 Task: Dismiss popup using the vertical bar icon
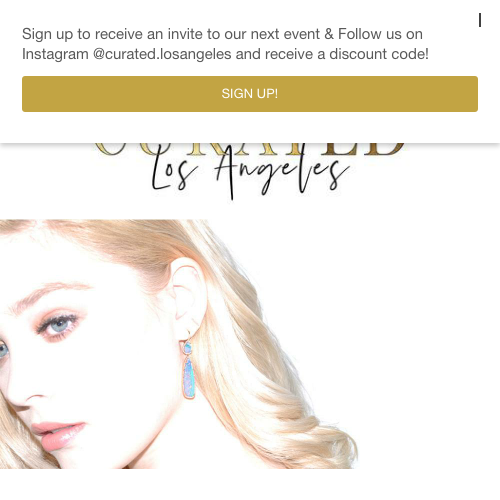tap(480, 20)
